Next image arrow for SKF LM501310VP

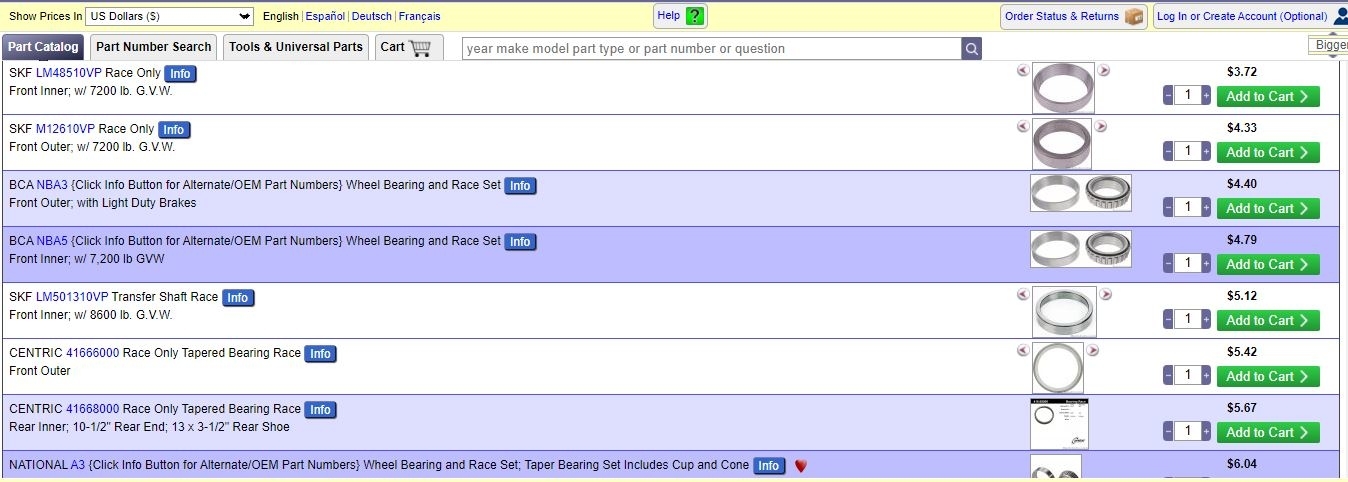tap(1106, 294)
